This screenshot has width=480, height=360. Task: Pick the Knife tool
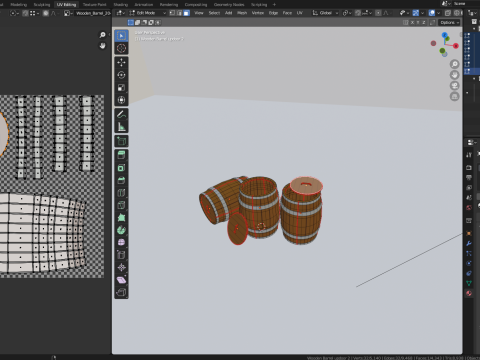tap(121, 205)
